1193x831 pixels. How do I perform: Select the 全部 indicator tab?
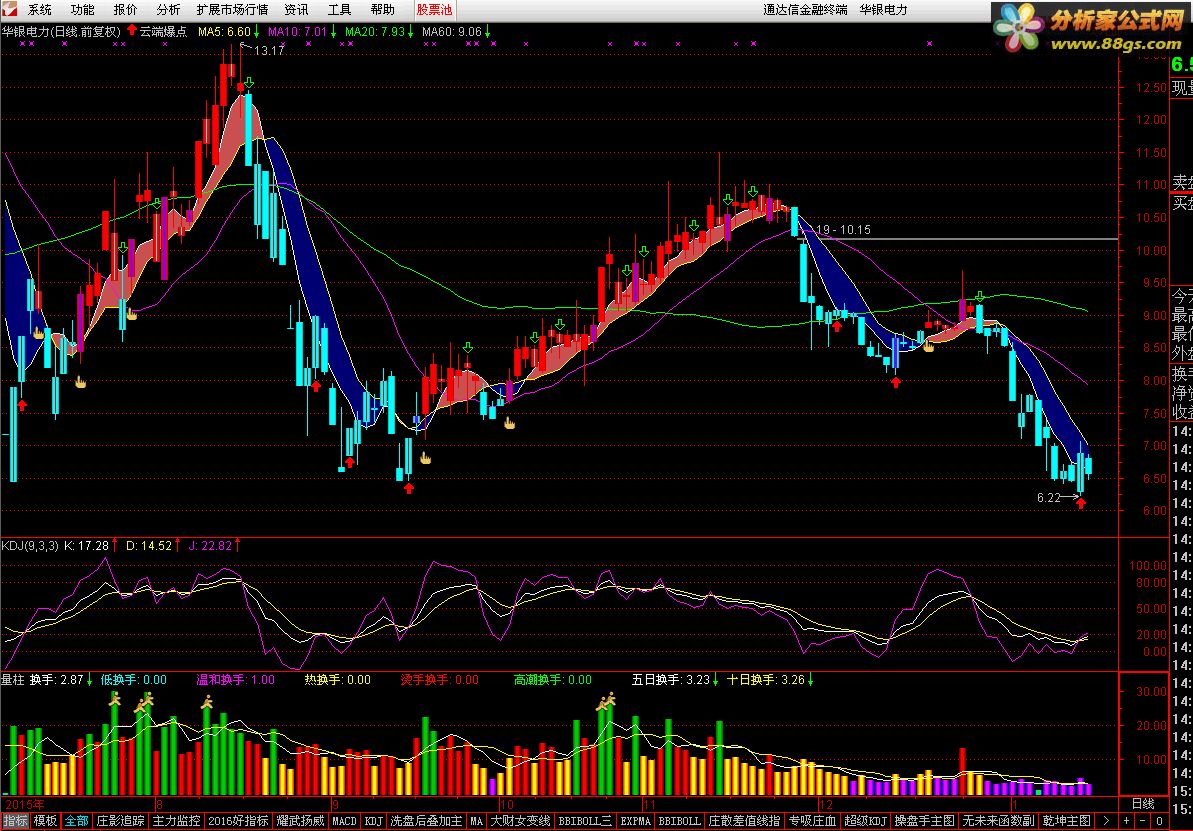tap(76, 821)
